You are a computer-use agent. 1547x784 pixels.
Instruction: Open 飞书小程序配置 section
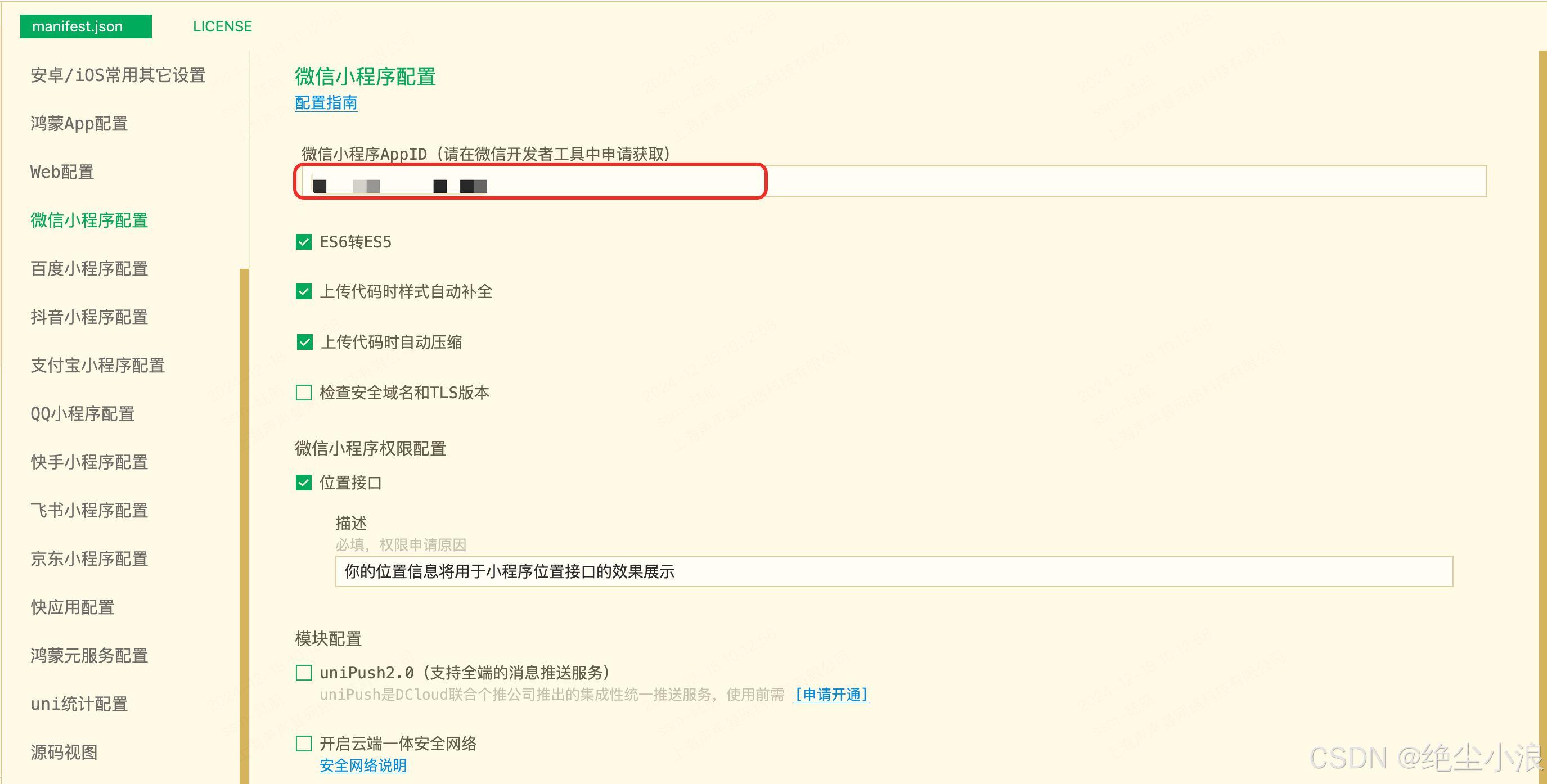[89, 510]
